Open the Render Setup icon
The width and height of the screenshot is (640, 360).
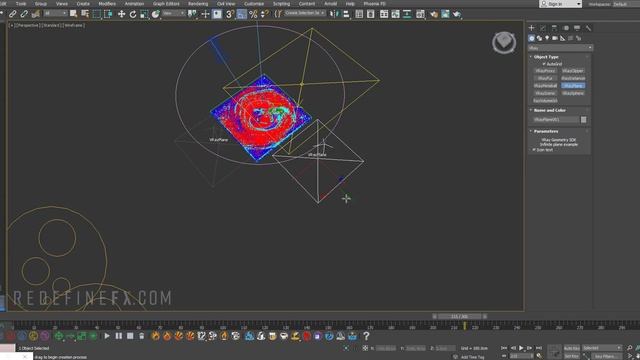(x=433, y=14)
